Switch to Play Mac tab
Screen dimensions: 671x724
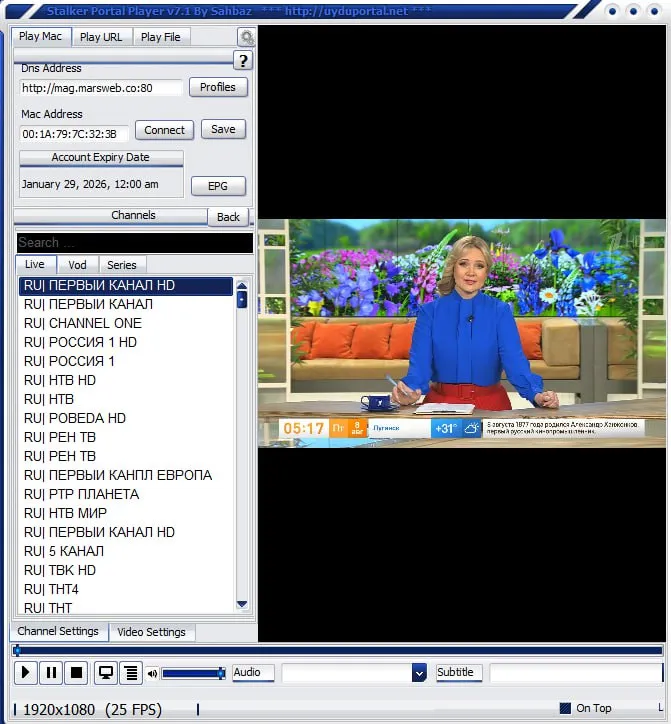click(x=41, y=36)
